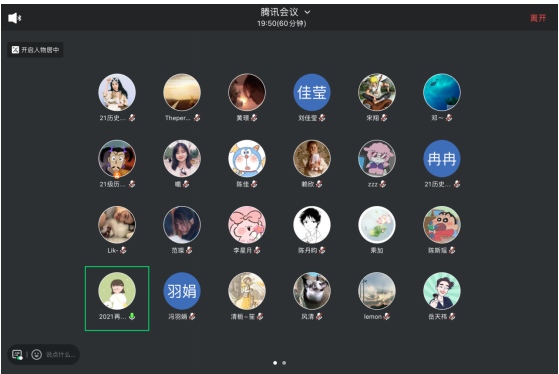Click the speaker Bluetooth audio icon
The width and height of the screenshot is (559, 374).
tap(15, 18)
